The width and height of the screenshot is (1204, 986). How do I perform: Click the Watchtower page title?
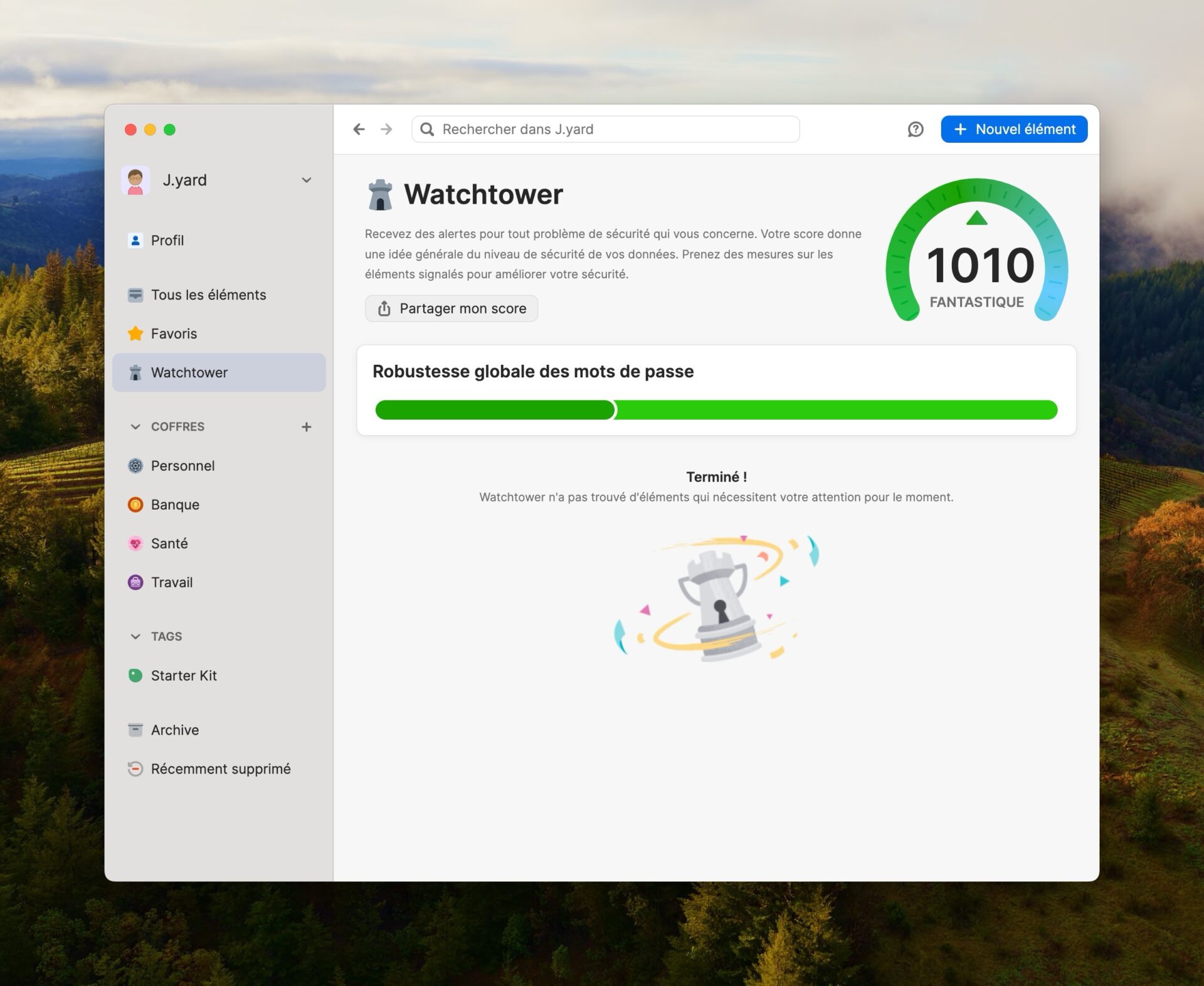tap(483, 194)
